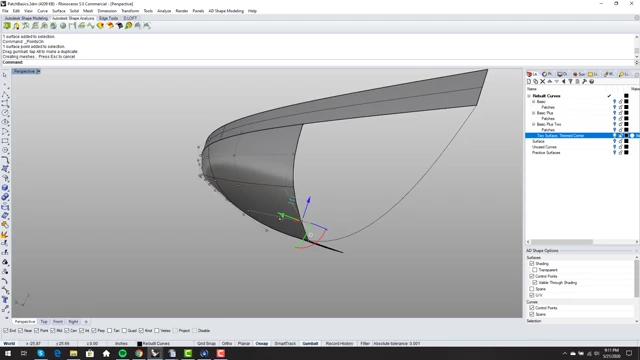Switch to the Autodesk Shape Modeling toolbar tab

pos(26,18)
